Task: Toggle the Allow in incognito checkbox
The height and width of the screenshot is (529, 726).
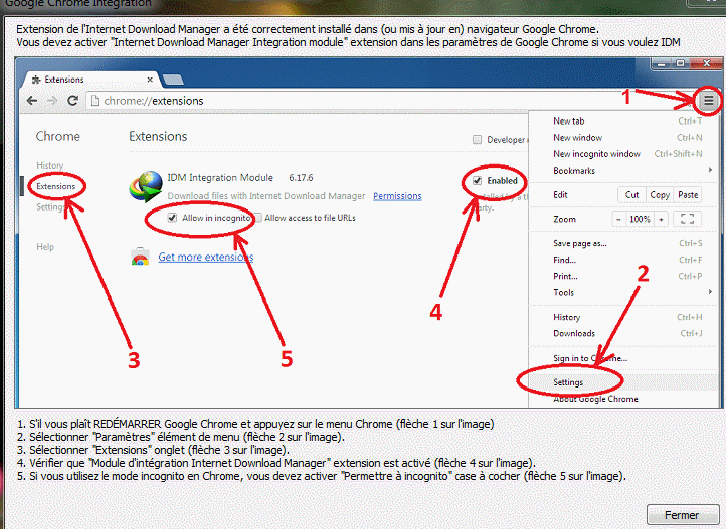Action: pyautogui.click(x=172, y=218)
